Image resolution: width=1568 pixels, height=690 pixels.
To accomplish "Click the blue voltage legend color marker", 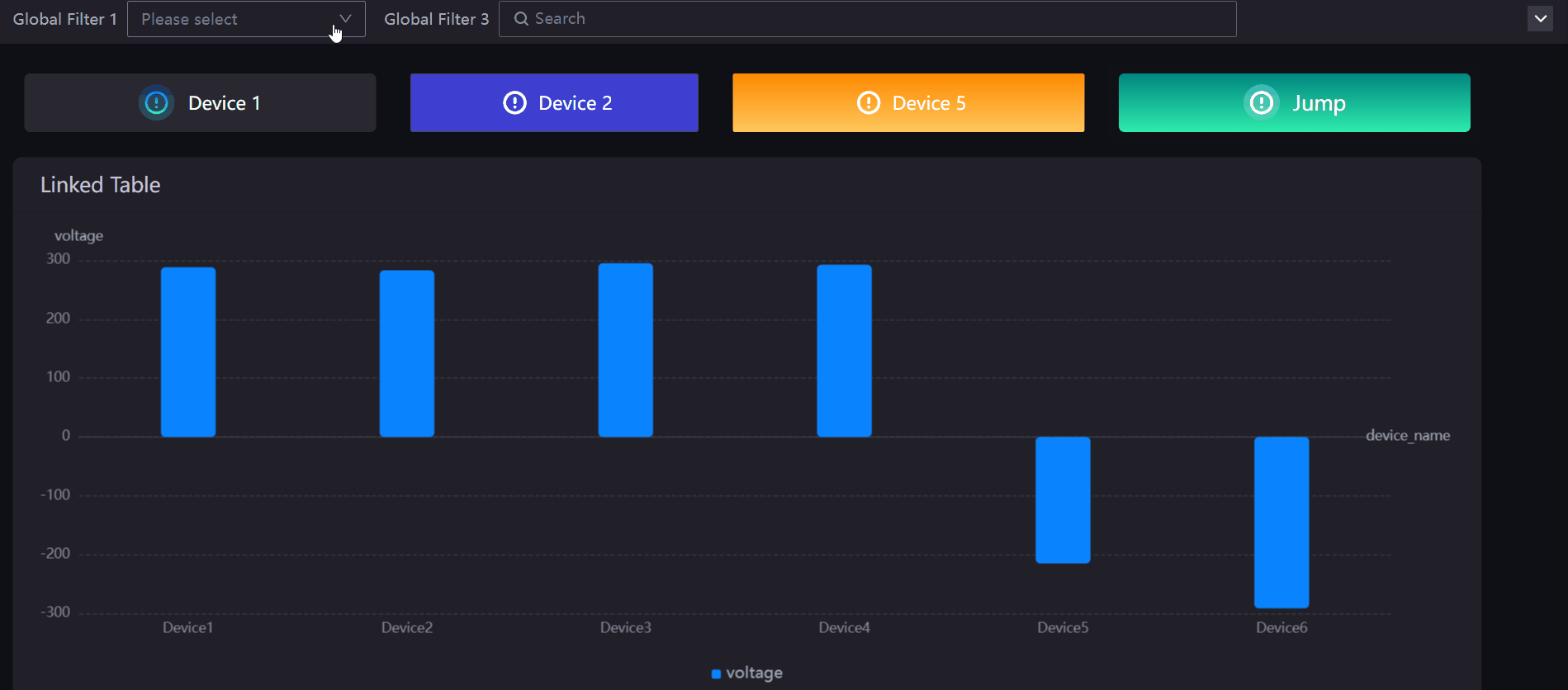I will (x=716, y=674).
